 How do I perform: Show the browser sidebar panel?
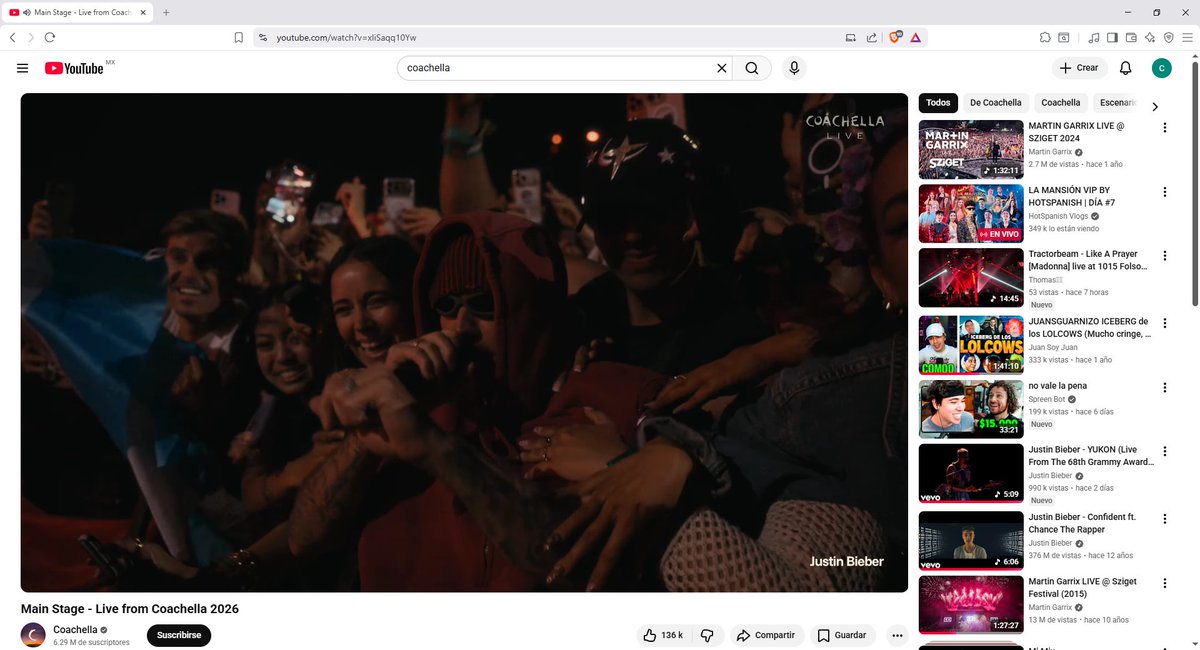[1112, 38]
